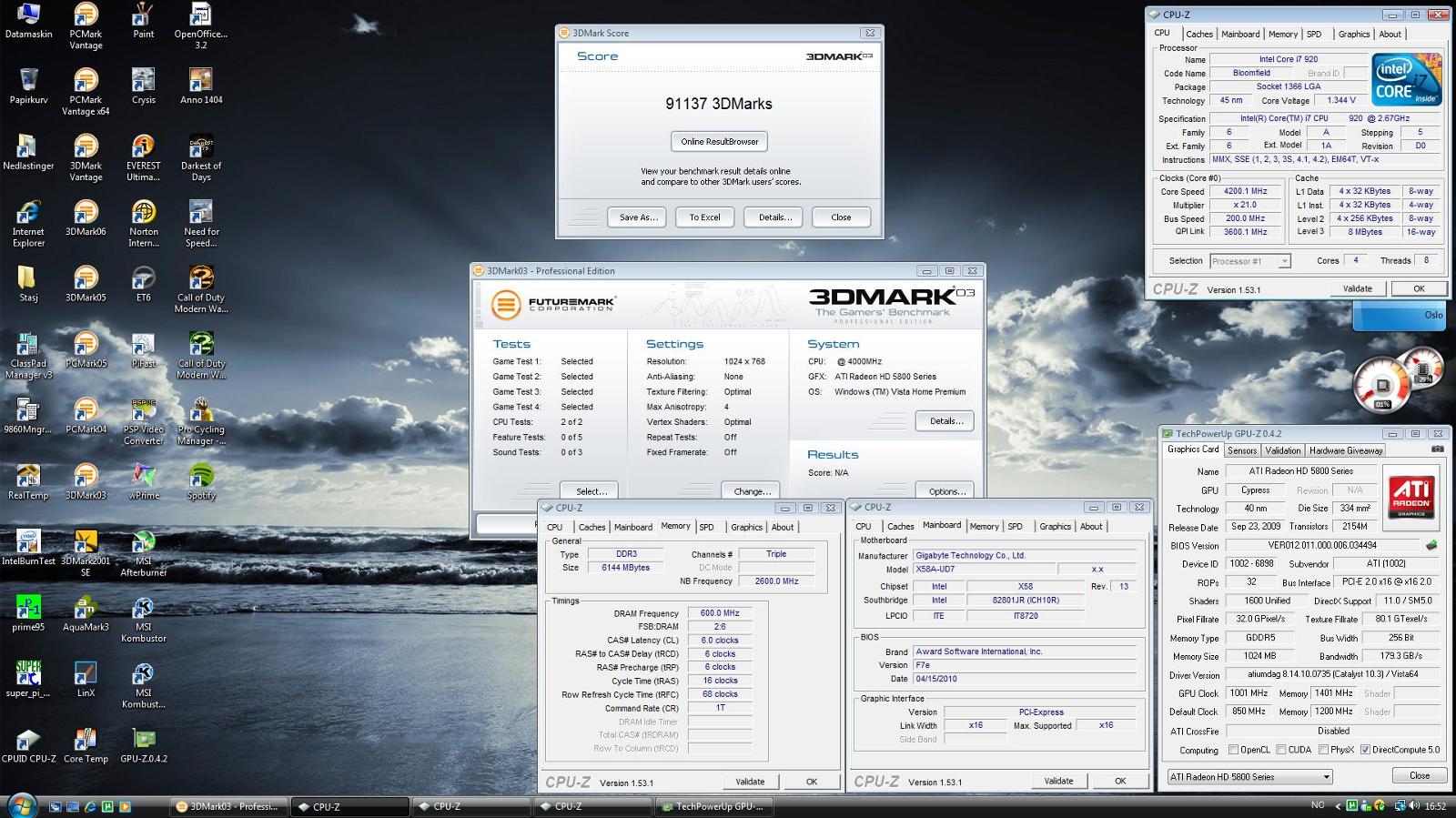
Task: Switch to the Caches tab in top CPU-Z
Action: [x=1198, y=34]
